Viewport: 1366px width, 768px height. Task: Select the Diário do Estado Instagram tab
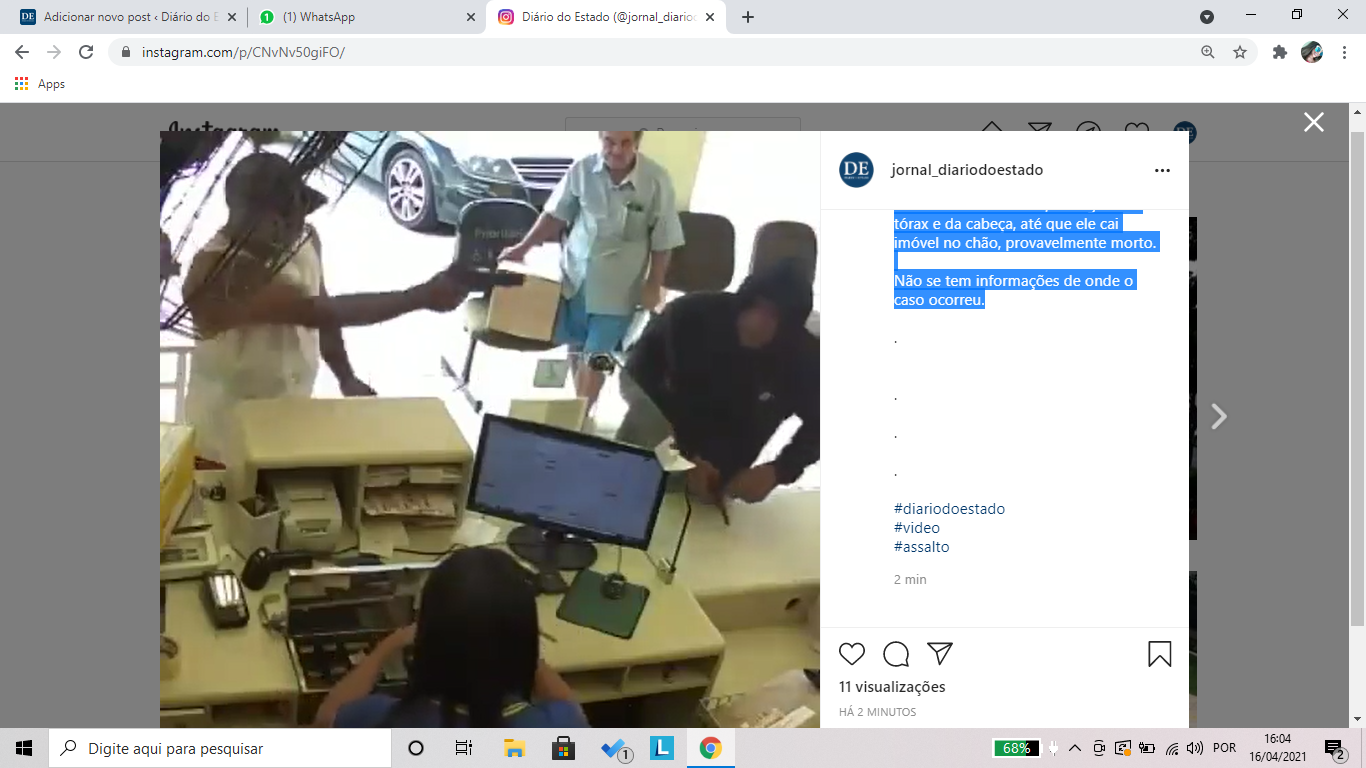click(x=608, y=17)
